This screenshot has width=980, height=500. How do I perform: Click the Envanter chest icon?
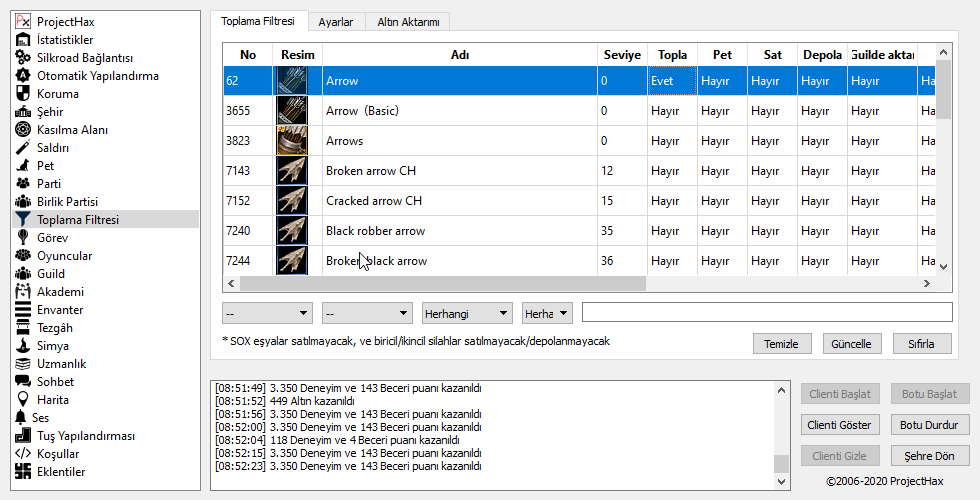23,310
